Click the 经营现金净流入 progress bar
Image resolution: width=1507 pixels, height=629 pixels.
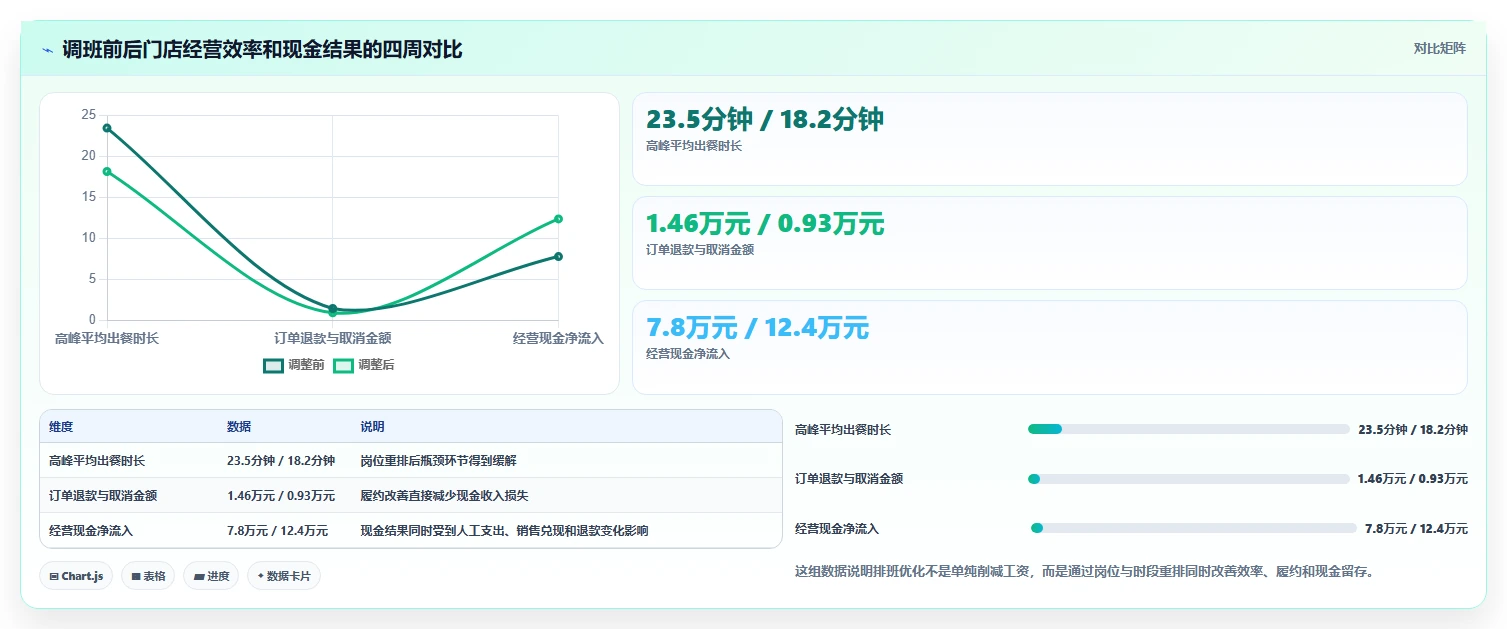coord(1193,528)
